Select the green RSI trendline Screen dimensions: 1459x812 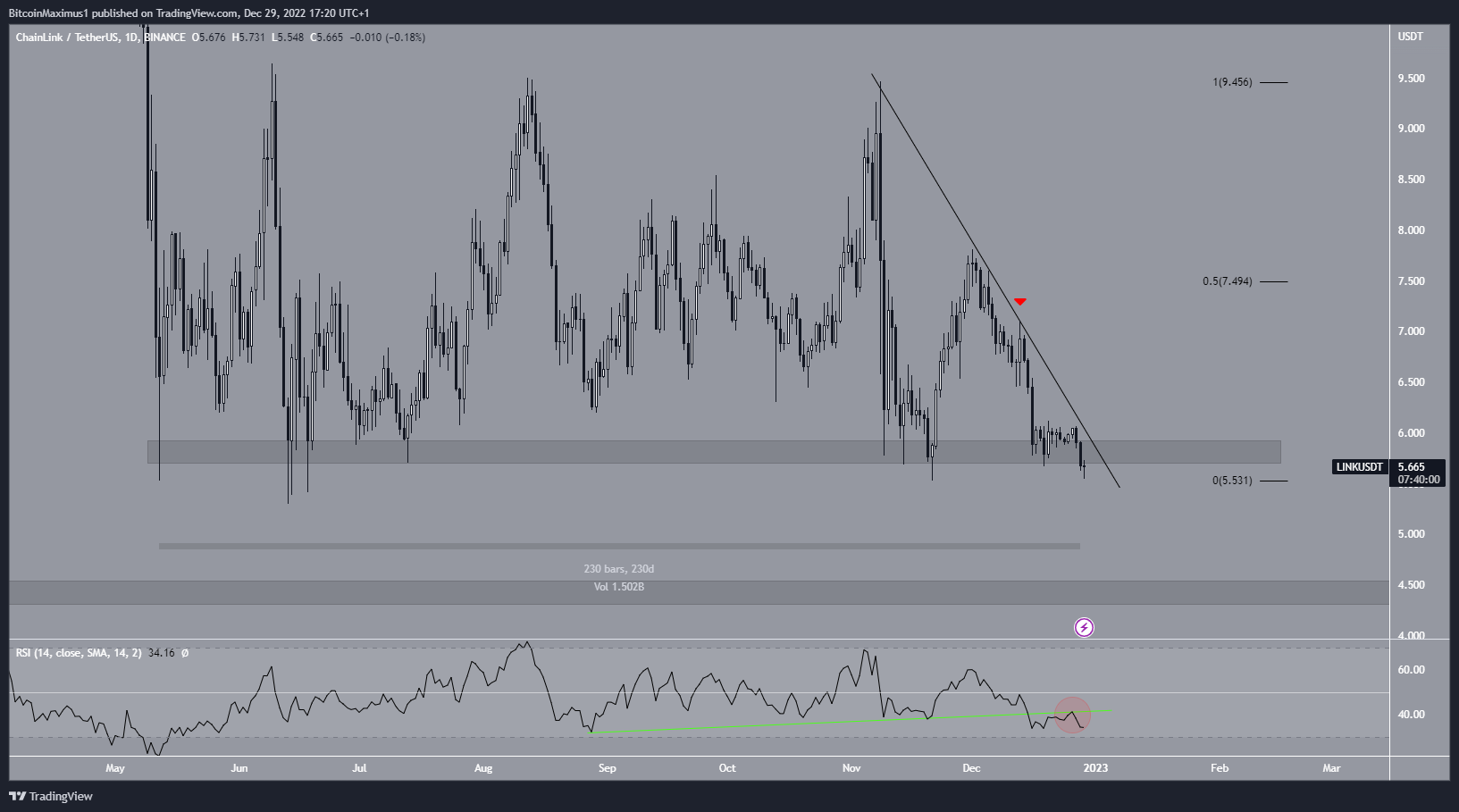point(849,720)
